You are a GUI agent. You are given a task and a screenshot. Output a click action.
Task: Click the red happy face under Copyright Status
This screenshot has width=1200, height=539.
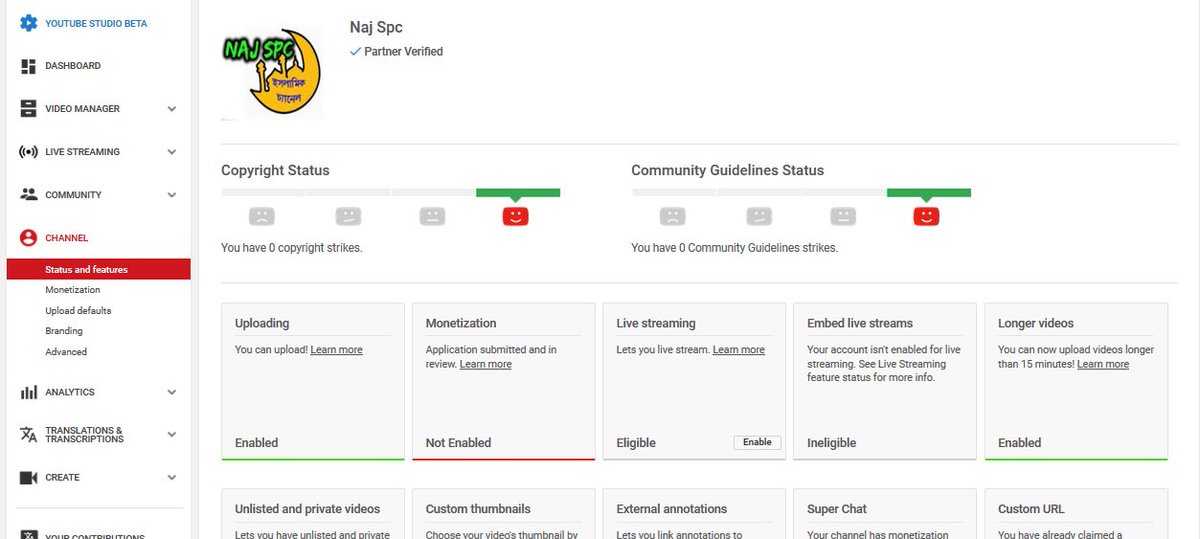515,215
